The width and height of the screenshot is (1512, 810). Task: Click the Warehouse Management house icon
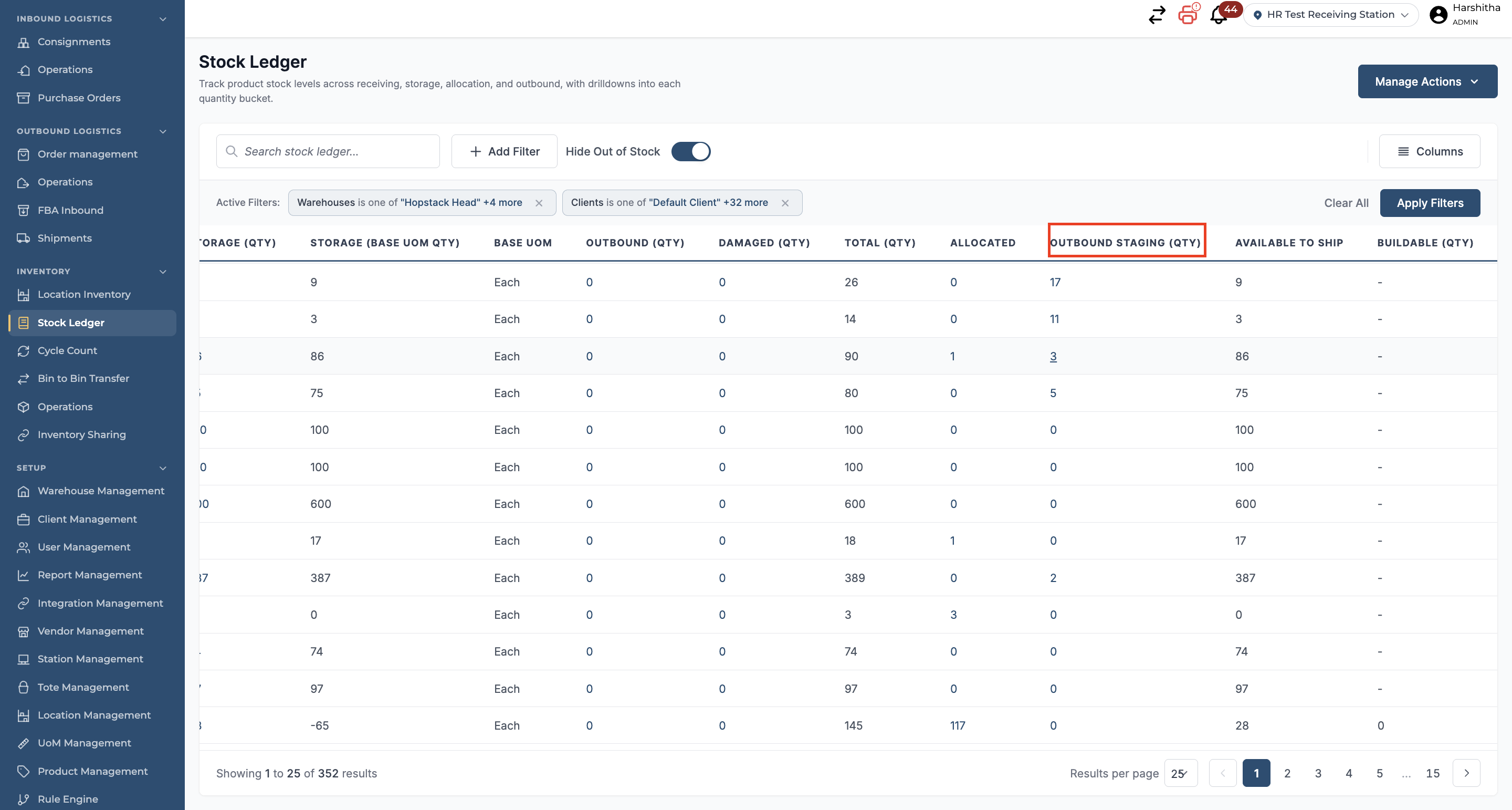click(24, 491)
